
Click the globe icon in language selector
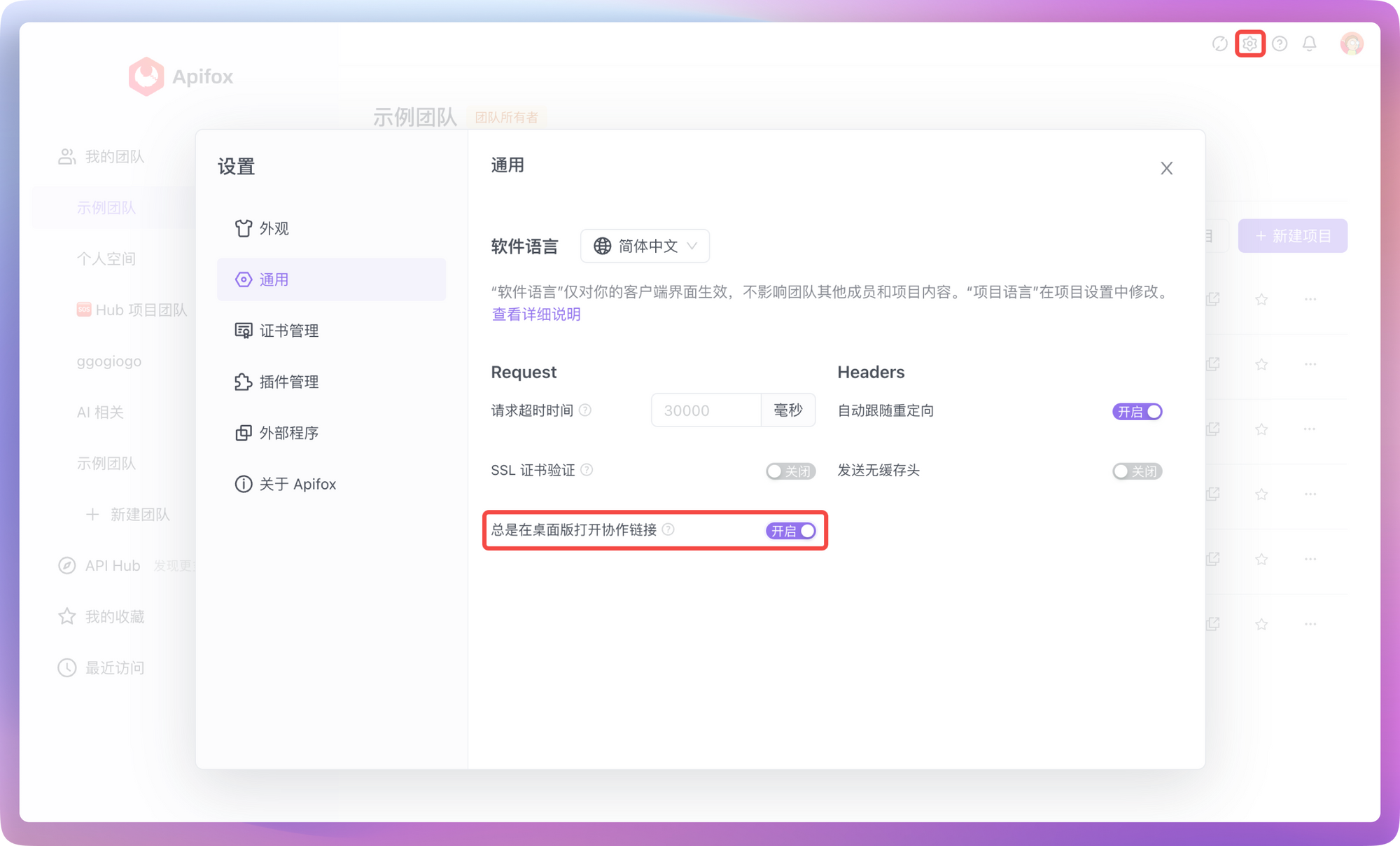pyautogui.click(x=602, y=246)
